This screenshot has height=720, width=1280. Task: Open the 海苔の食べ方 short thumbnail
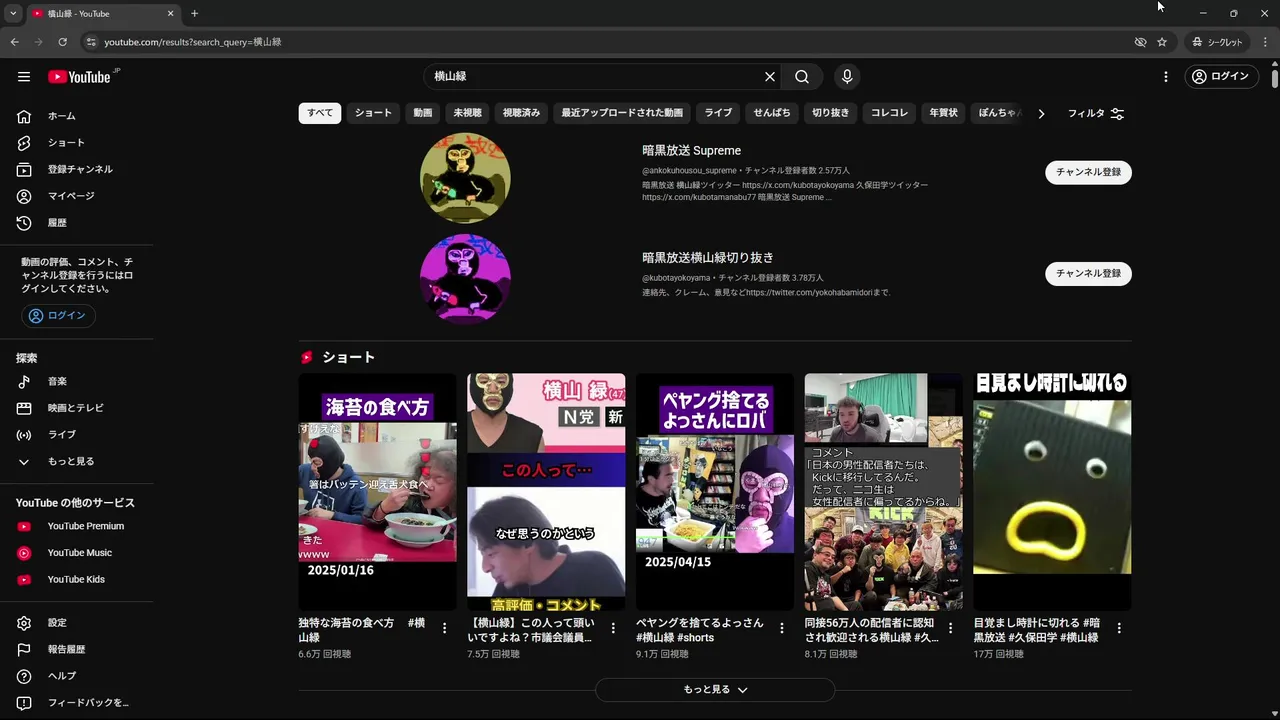[377, 492]
